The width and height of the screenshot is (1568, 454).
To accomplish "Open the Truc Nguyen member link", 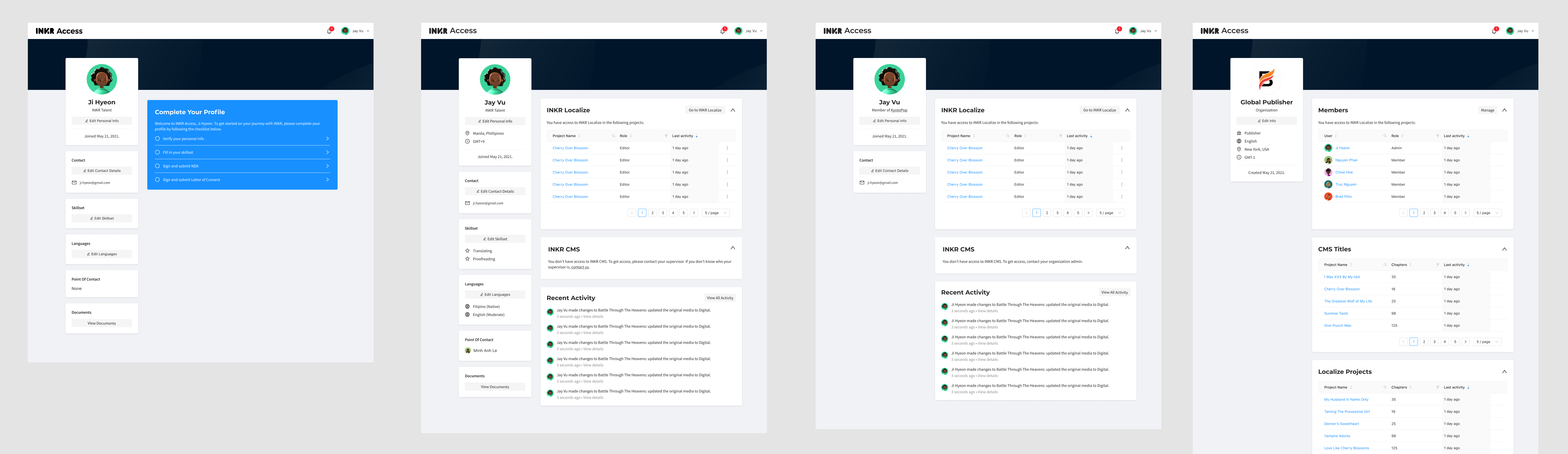I will pos(1345,185).
